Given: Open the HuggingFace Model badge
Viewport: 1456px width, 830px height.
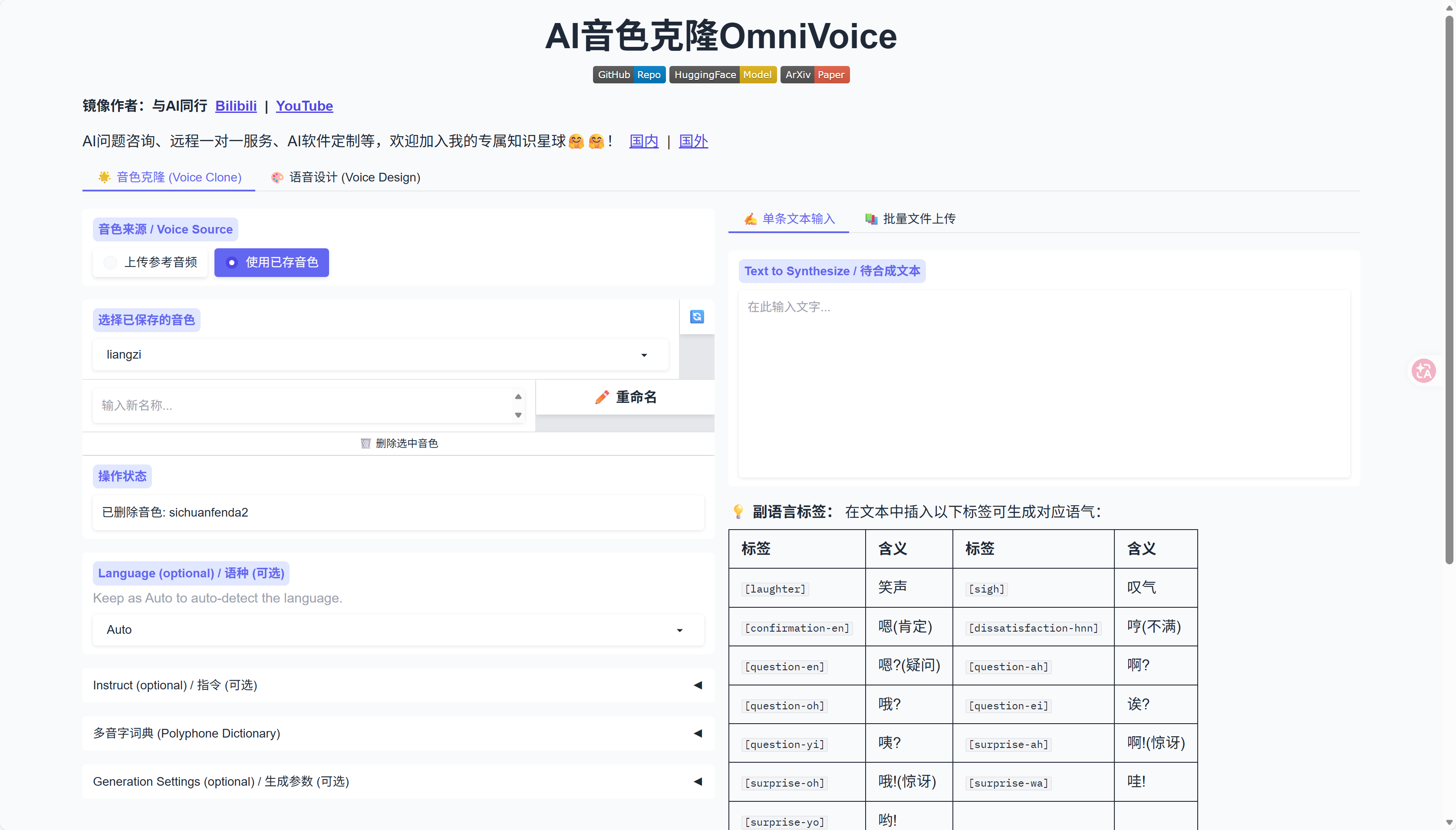Looking at the screenshot, I should tap(722, 75).
